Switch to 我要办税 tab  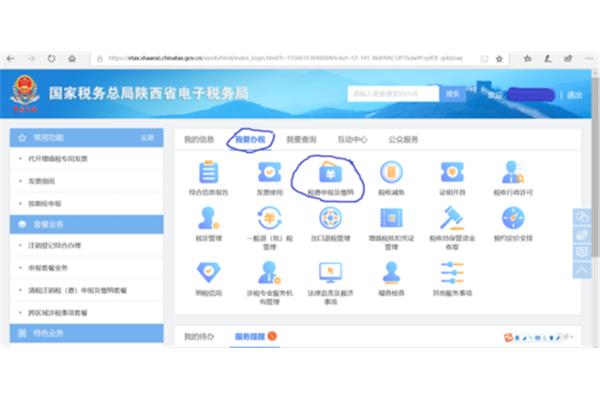[250, 139]
